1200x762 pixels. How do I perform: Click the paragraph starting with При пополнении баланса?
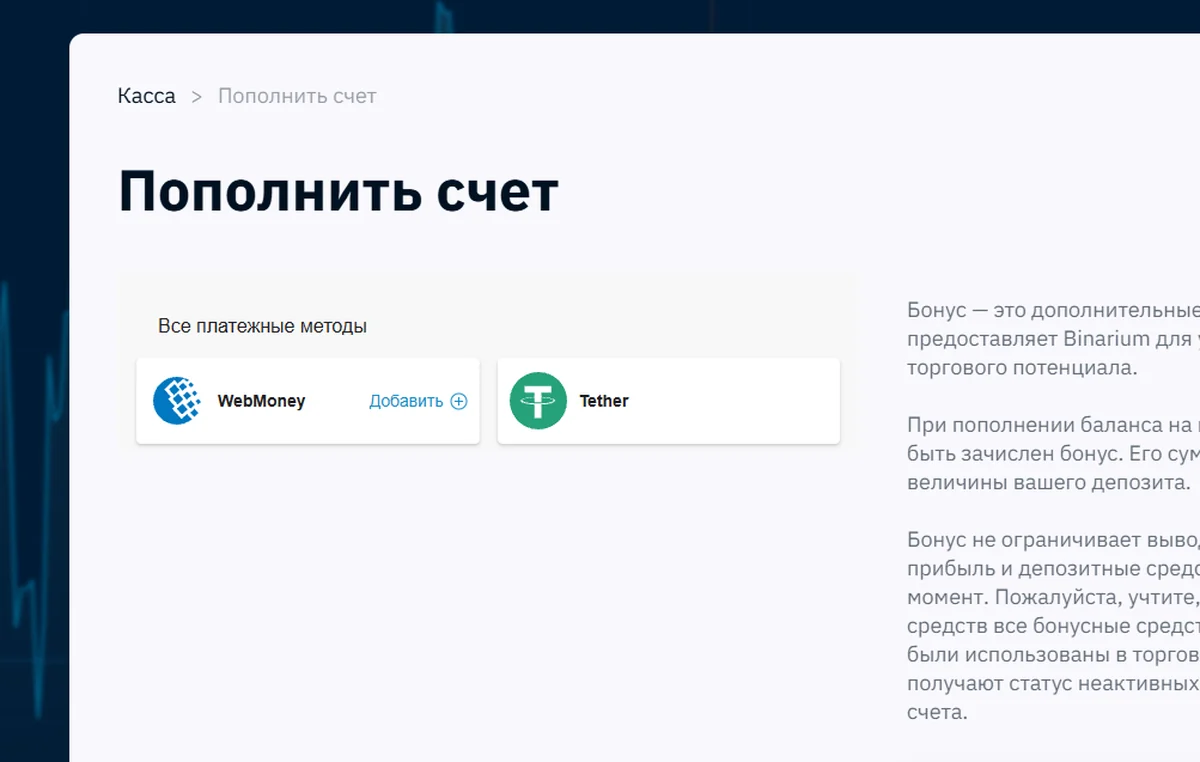(1053, 453)
